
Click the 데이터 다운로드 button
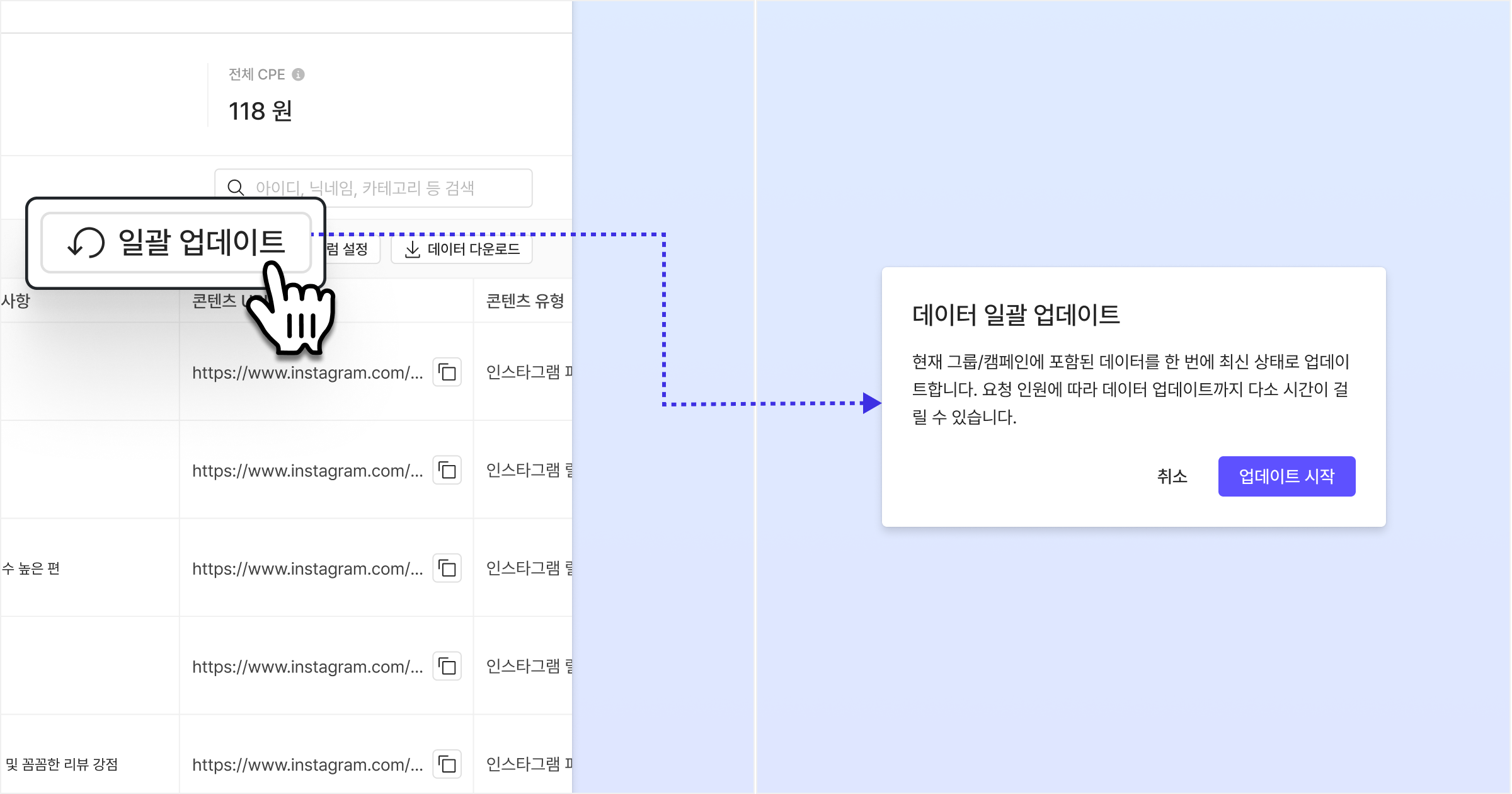point(462,250)
